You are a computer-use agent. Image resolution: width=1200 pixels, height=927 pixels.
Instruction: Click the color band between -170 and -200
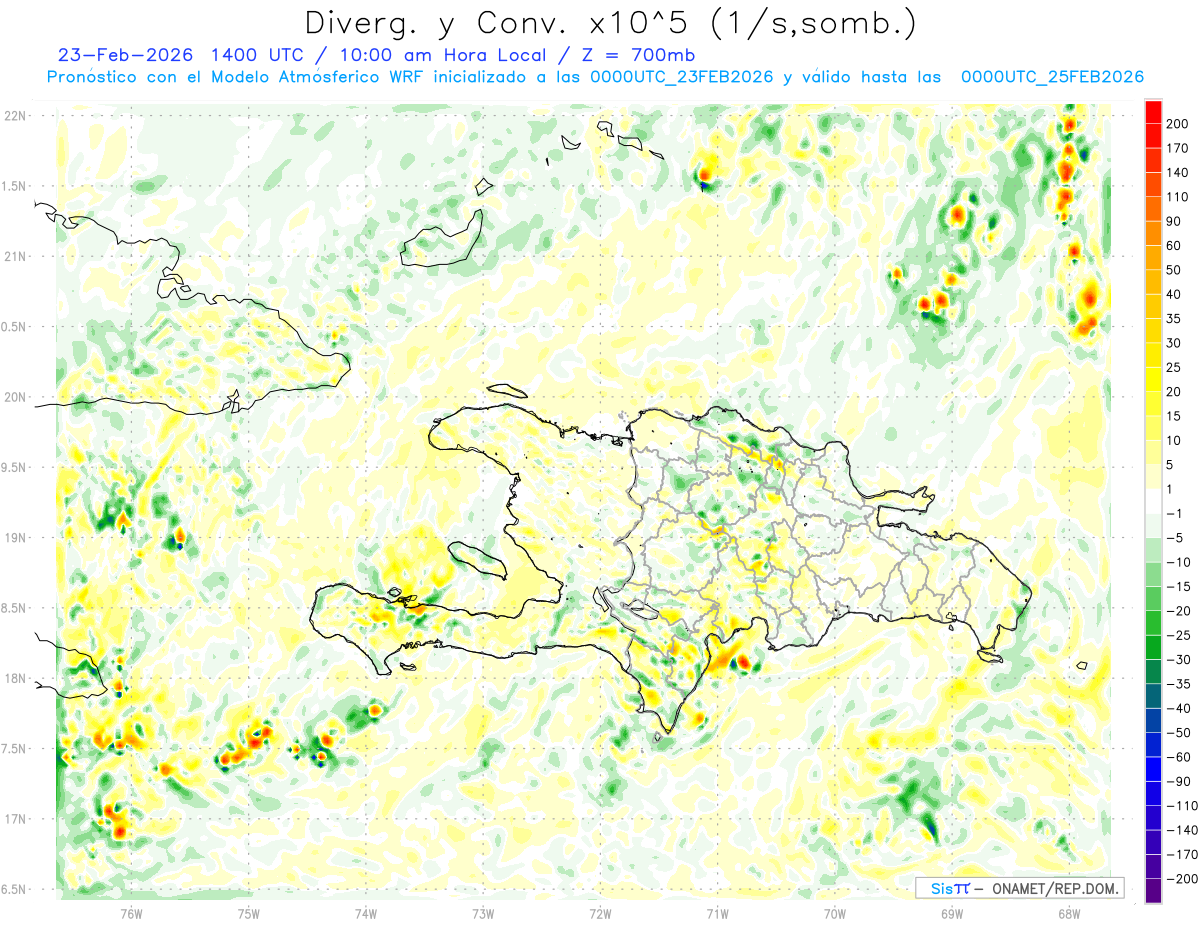pos(1153,867)
